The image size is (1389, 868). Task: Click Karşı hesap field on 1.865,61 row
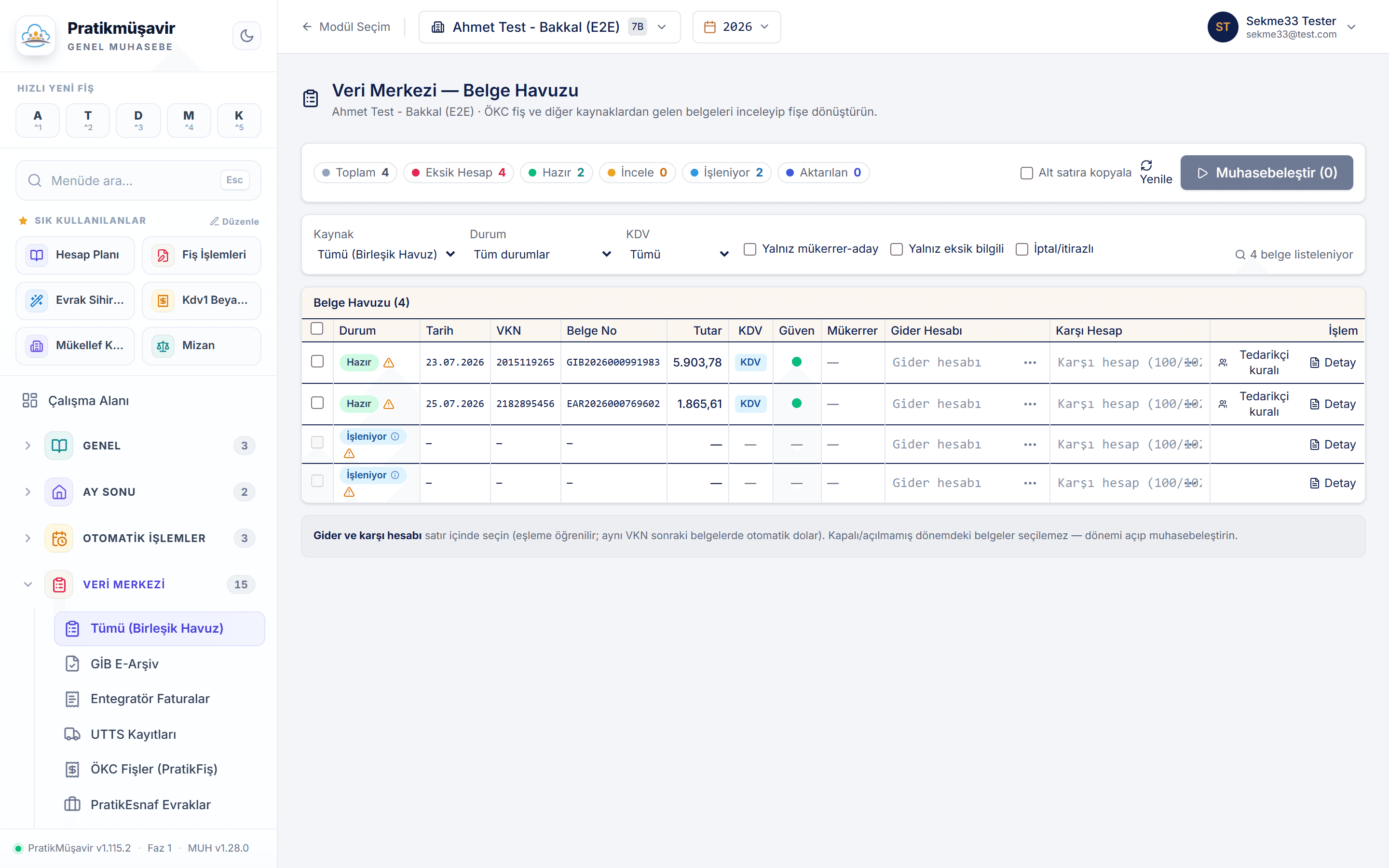[x=1129, y=404]
